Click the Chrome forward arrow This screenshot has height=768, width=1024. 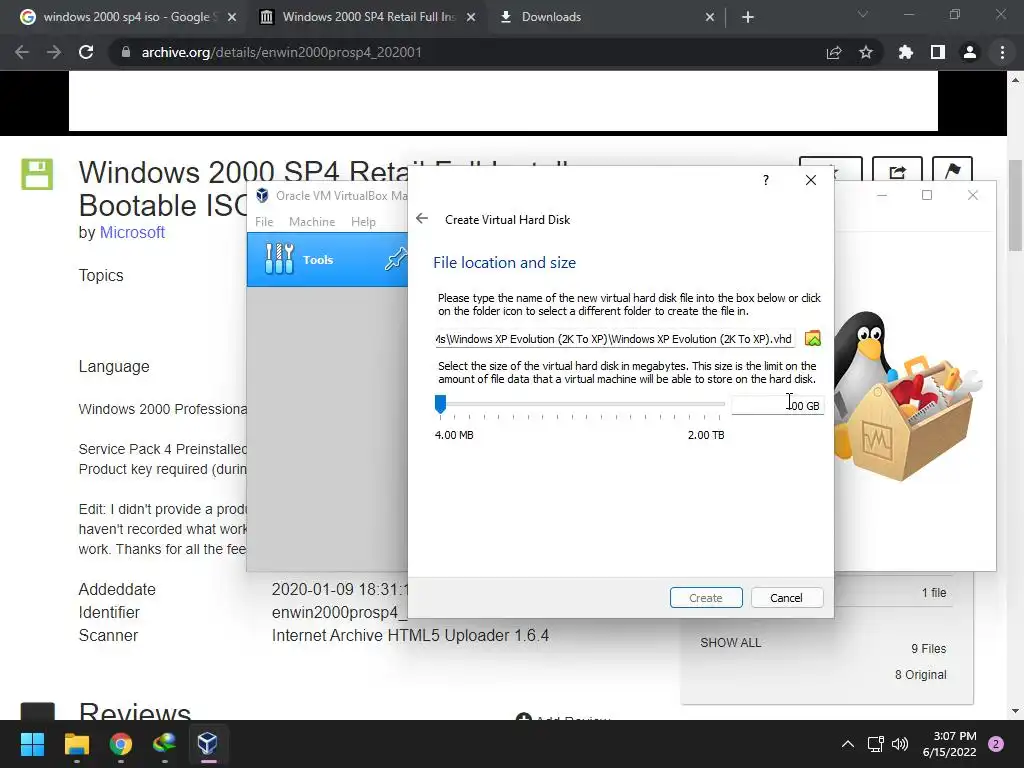[54, 52]
